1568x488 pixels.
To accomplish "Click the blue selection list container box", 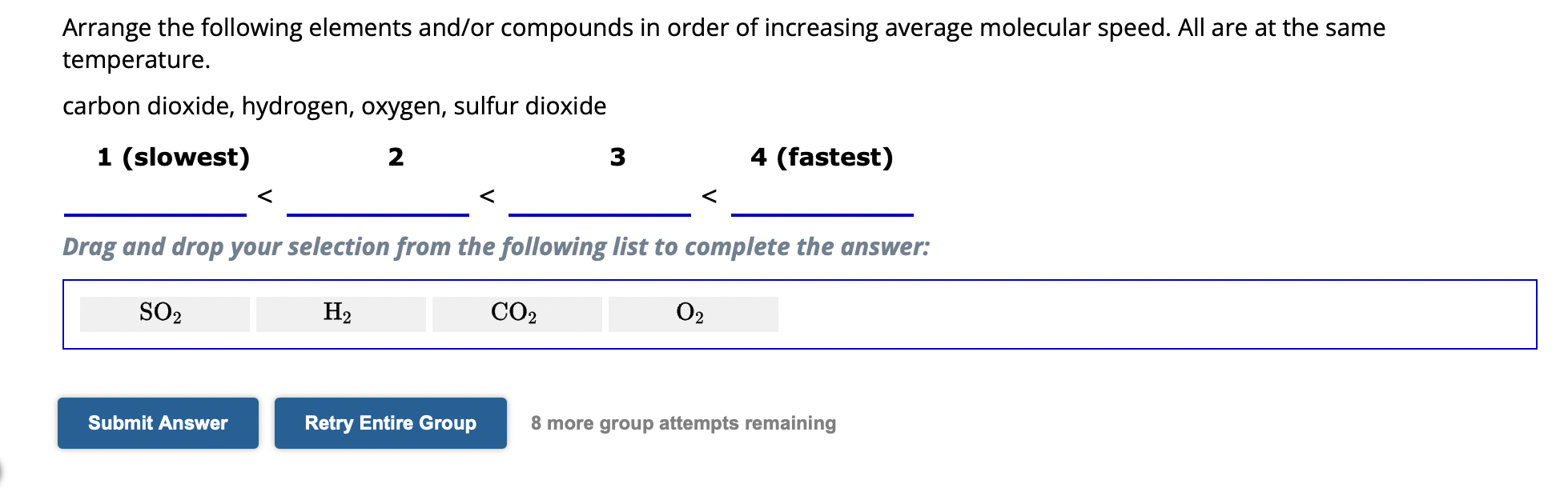I will [x=801, y=314].
